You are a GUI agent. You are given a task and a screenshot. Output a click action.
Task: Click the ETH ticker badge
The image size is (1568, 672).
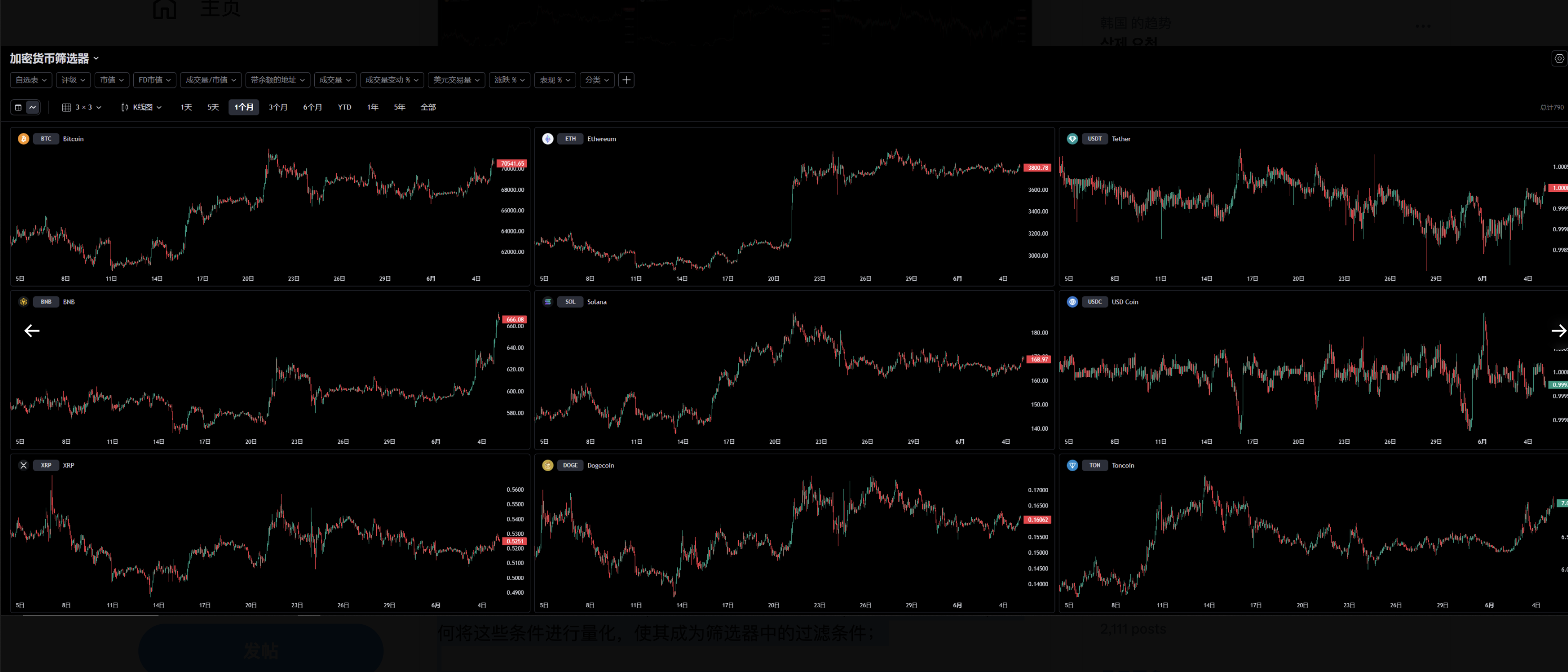pyautogui.click(x=570, y=139)
